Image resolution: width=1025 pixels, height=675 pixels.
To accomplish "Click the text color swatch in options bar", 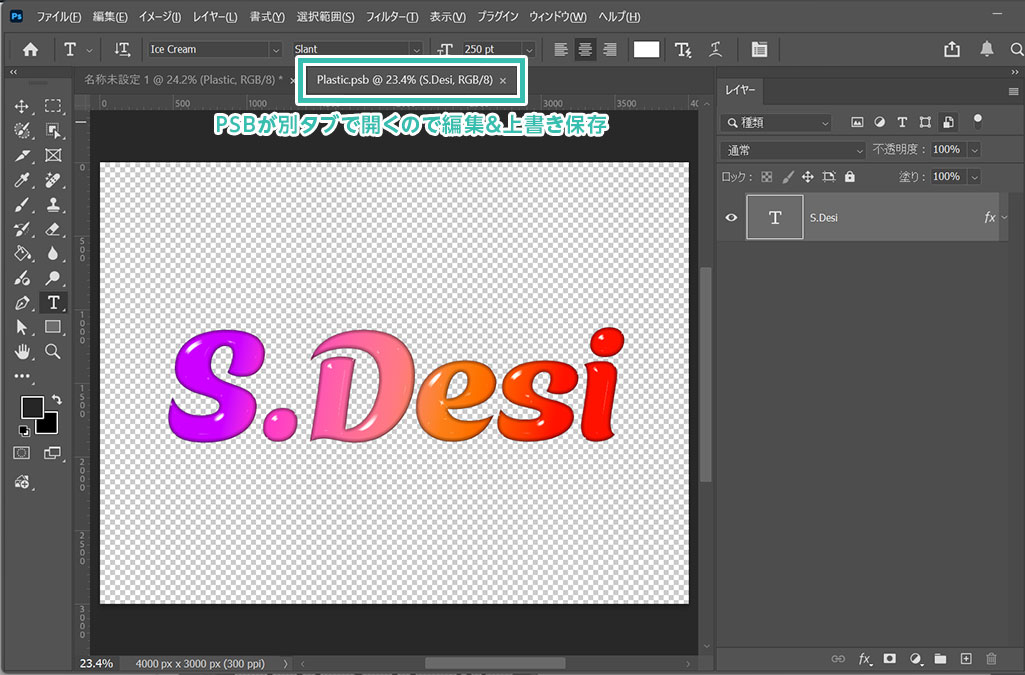I will click(646, 49).
